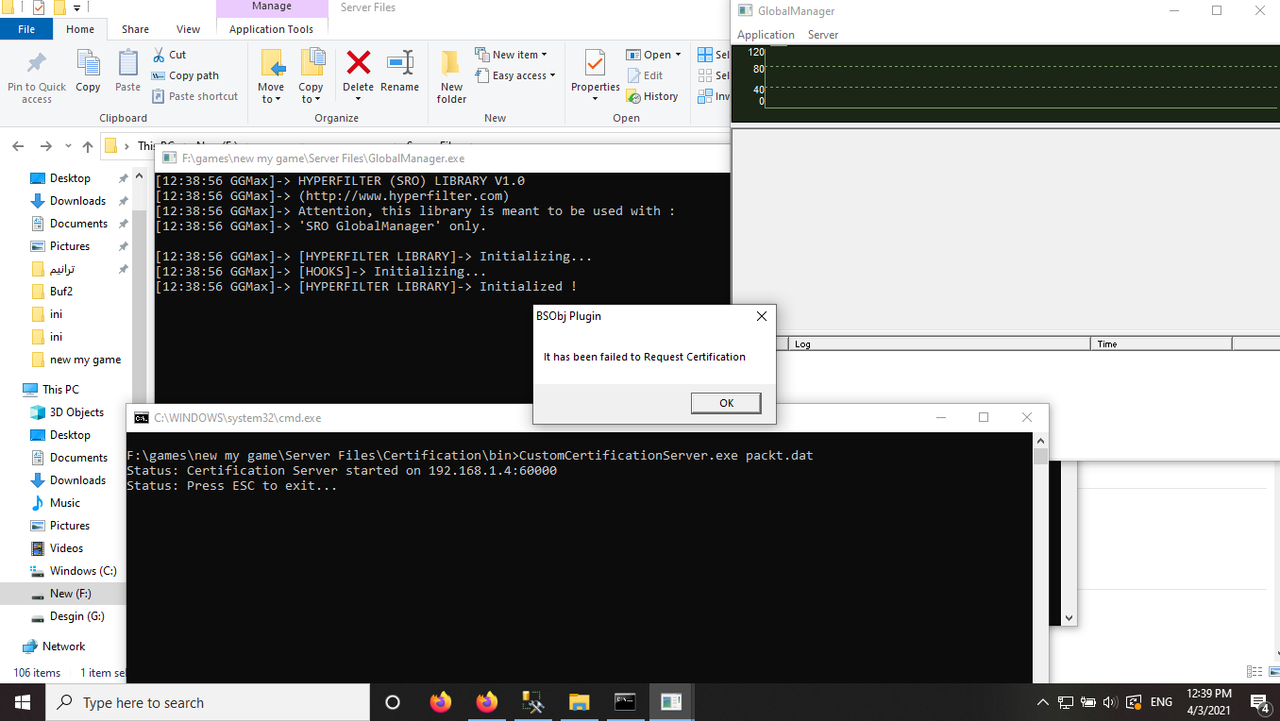Open notification center icon
1280x721 pixels.
pos(1259,702)
